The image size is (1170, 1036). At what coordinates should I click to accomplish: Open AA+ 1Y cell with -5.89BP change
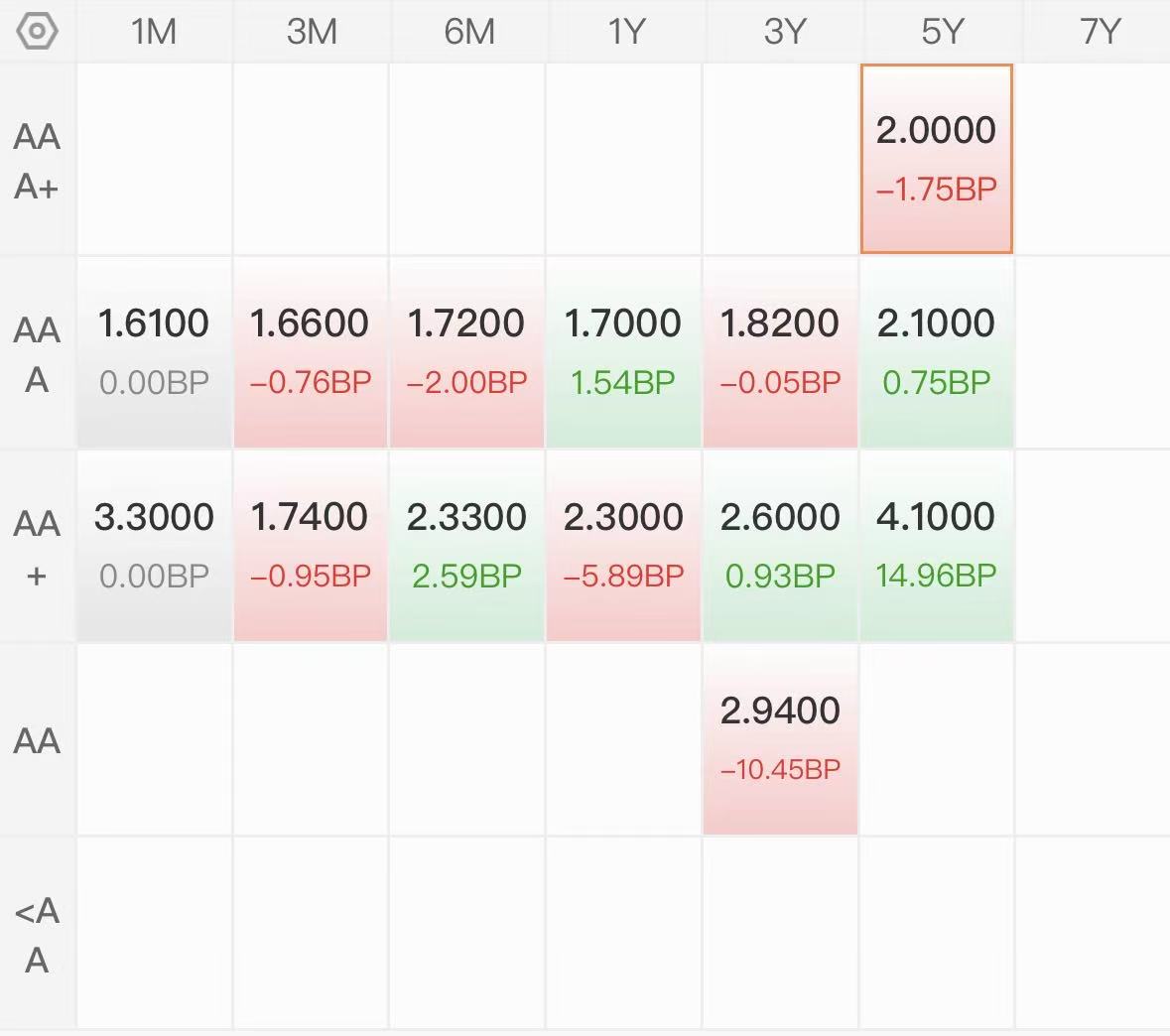624,546
